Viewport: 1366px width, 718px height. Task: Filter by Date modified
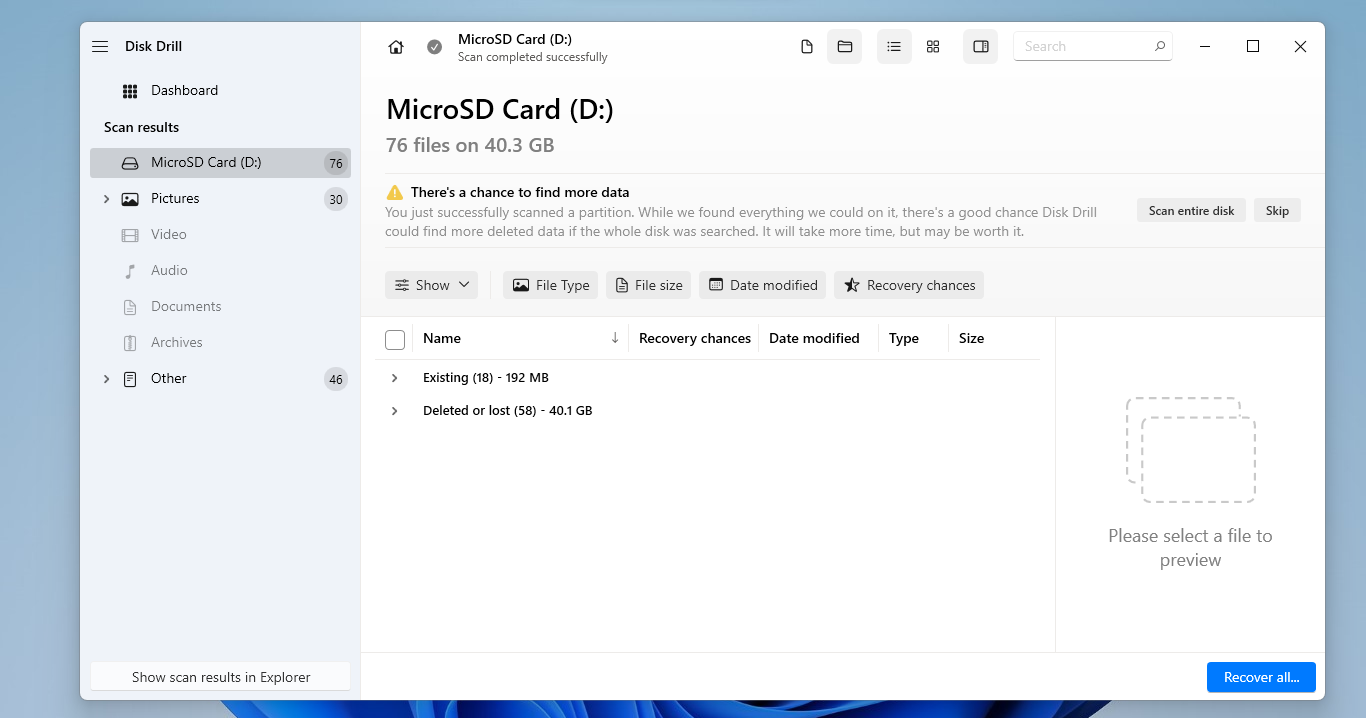(x=763, y=285)
